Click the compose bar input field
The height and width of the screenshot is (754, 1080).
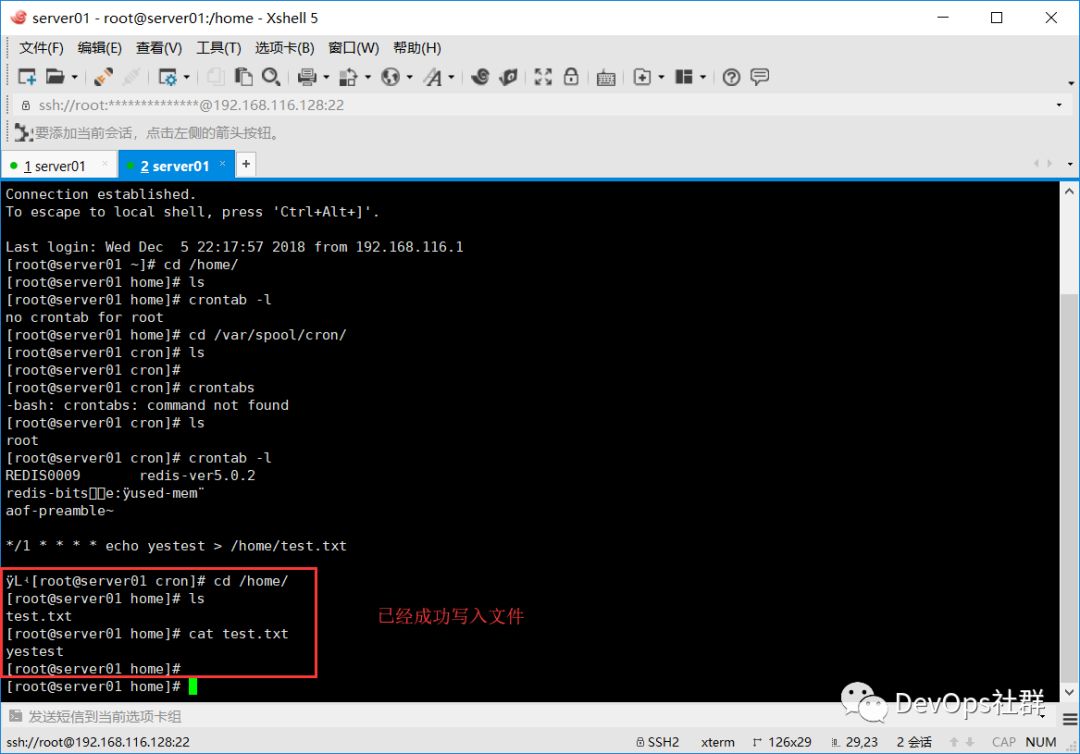[530, 717]
